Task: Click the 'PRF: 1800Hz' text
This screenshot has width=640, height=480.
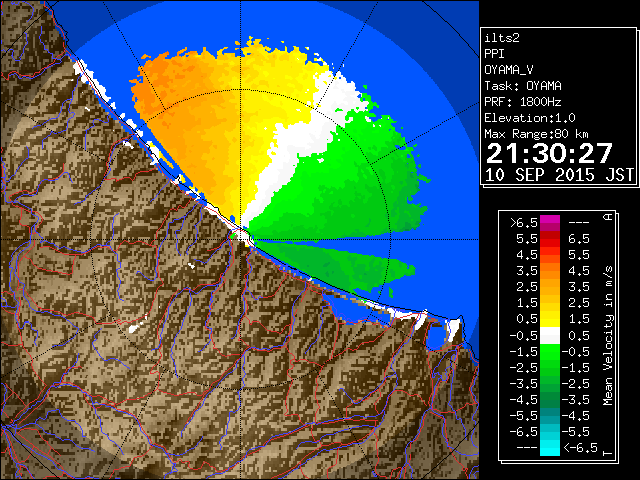Action: point(523,102)
